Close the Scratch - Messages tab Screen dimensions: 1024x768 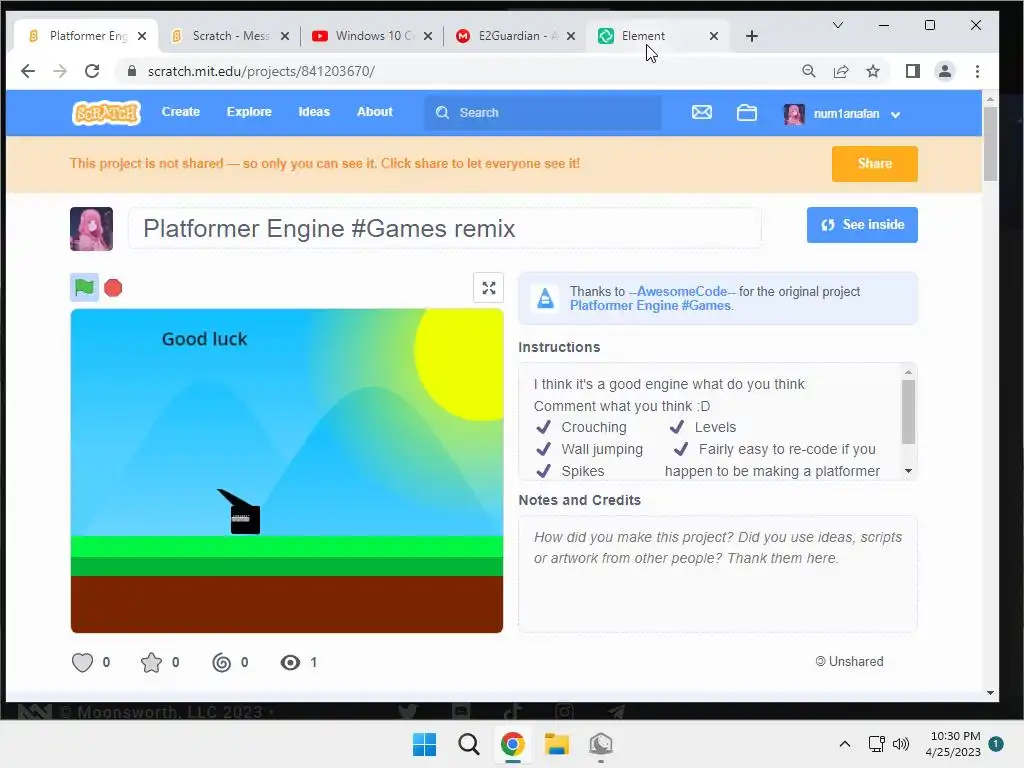(285, 36)
